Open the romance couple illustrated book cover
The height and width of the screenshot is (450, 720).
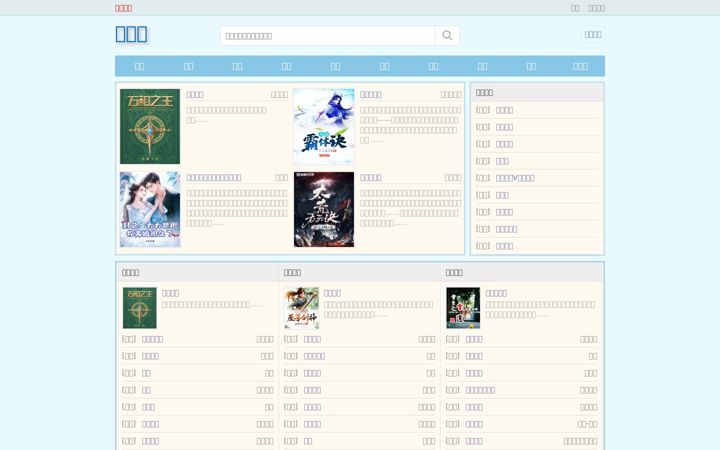(x=150, y=209)
